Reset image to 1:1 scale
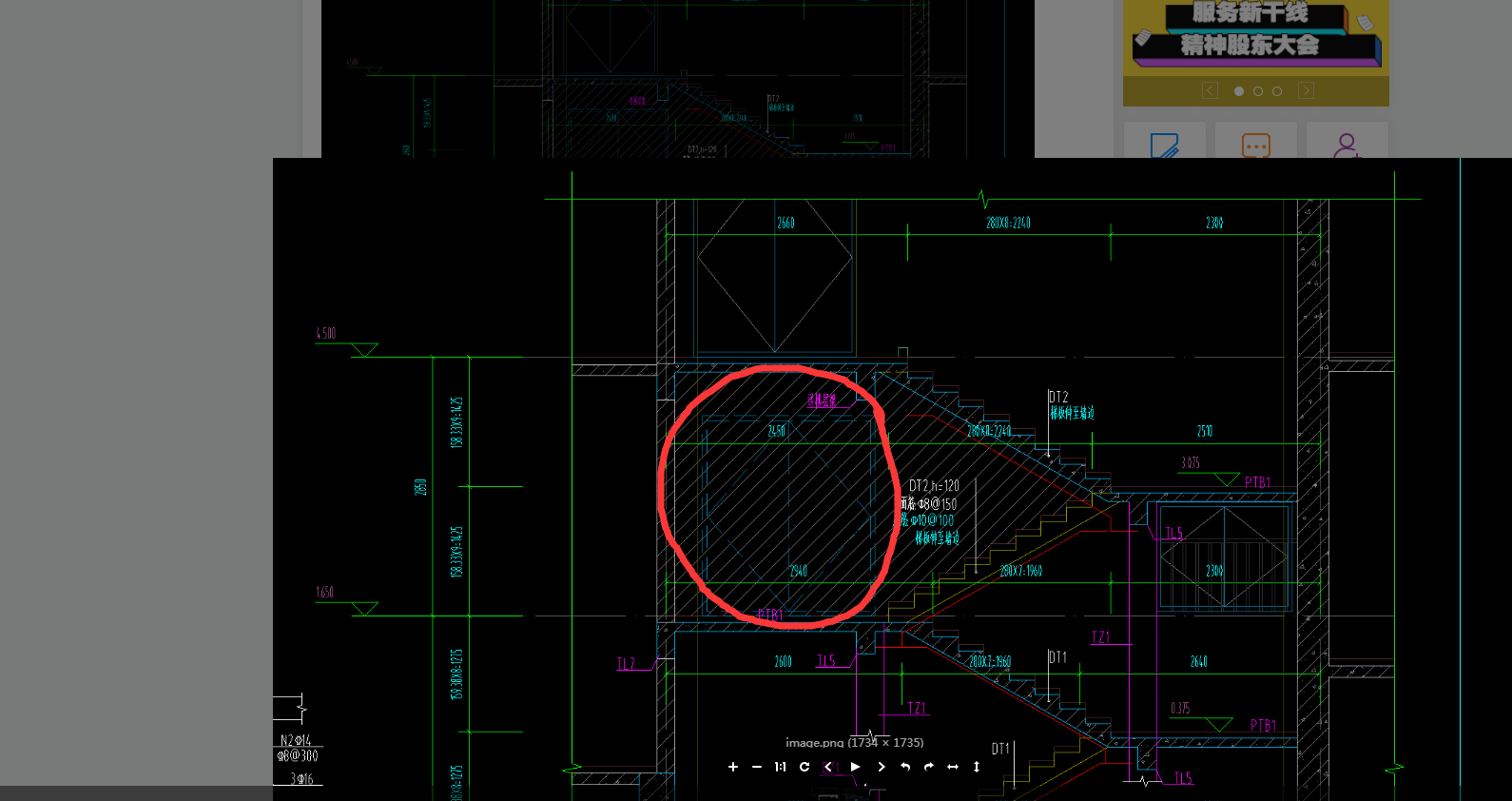The height and width of the screenshot is (801, 1512). (780, 767)
